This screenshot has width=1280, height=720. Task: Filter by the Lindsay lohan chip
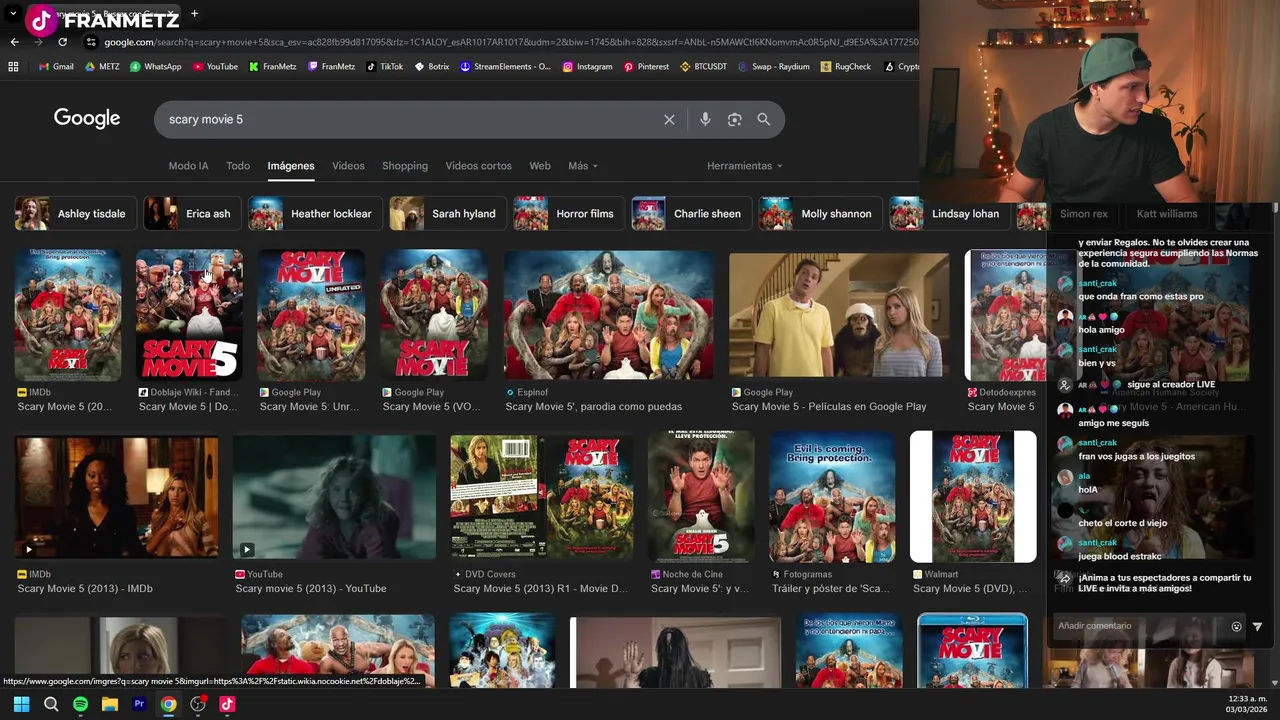pos(949,214)
